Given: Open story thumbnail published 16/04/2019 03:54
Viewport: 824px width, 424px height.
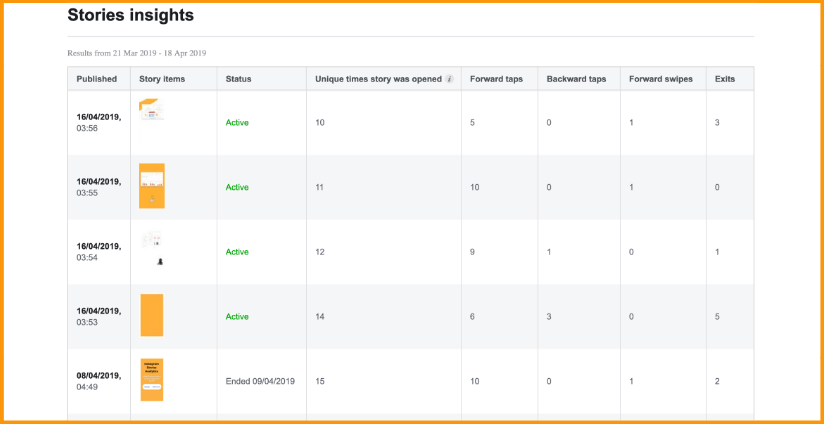Looking at the screenshot, I should click(152, 250).
